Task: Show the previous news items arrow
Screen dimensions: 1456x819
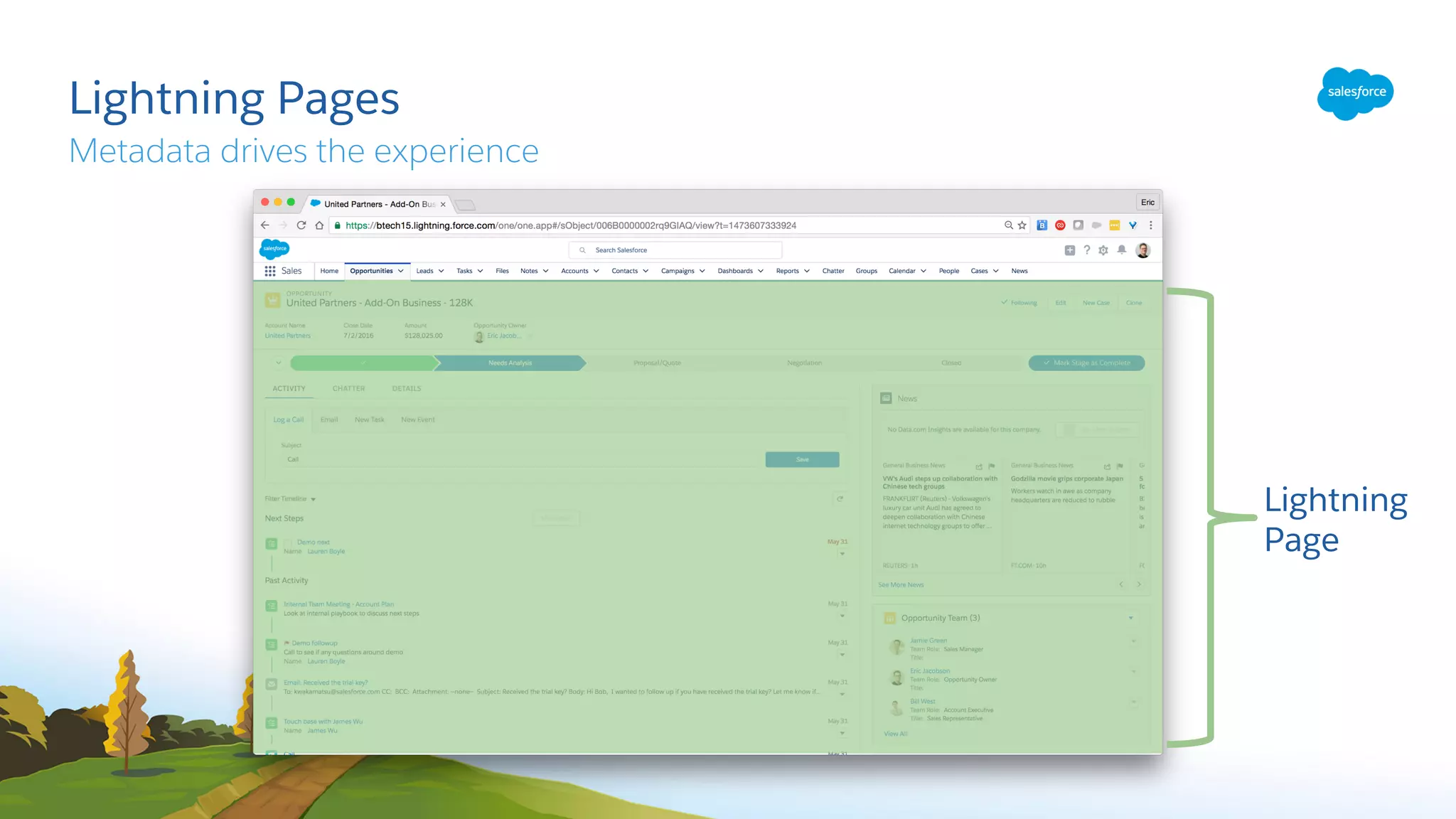Action: tap(1121, 584)
